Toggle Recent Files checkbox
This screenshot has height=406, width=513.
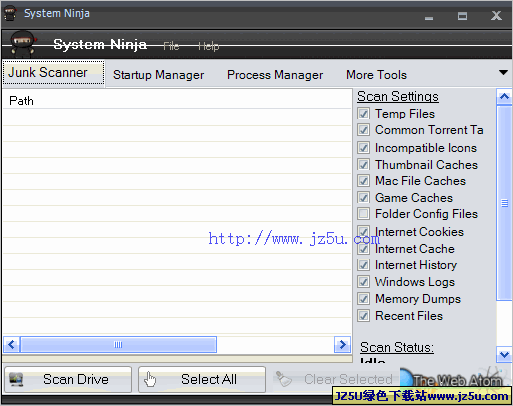pyautogui.click(x=363, y=316)
